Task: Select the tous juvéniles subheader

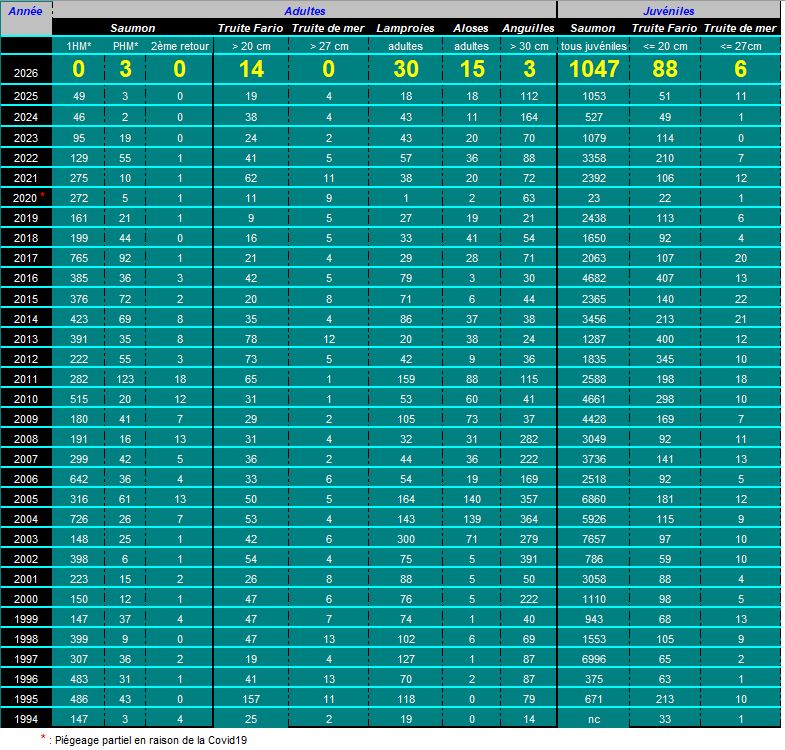Action: (594, 46)
